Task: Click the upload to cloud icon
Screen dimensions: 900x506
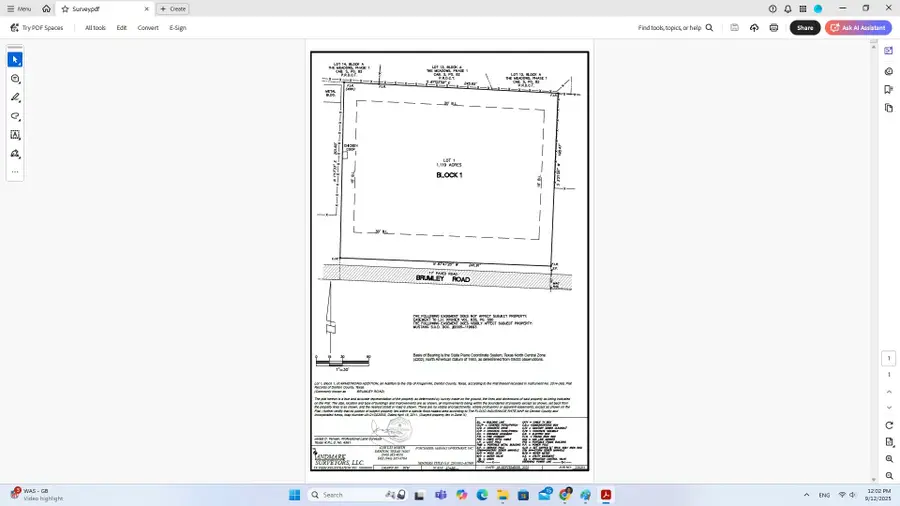Action: pos(754,28)
